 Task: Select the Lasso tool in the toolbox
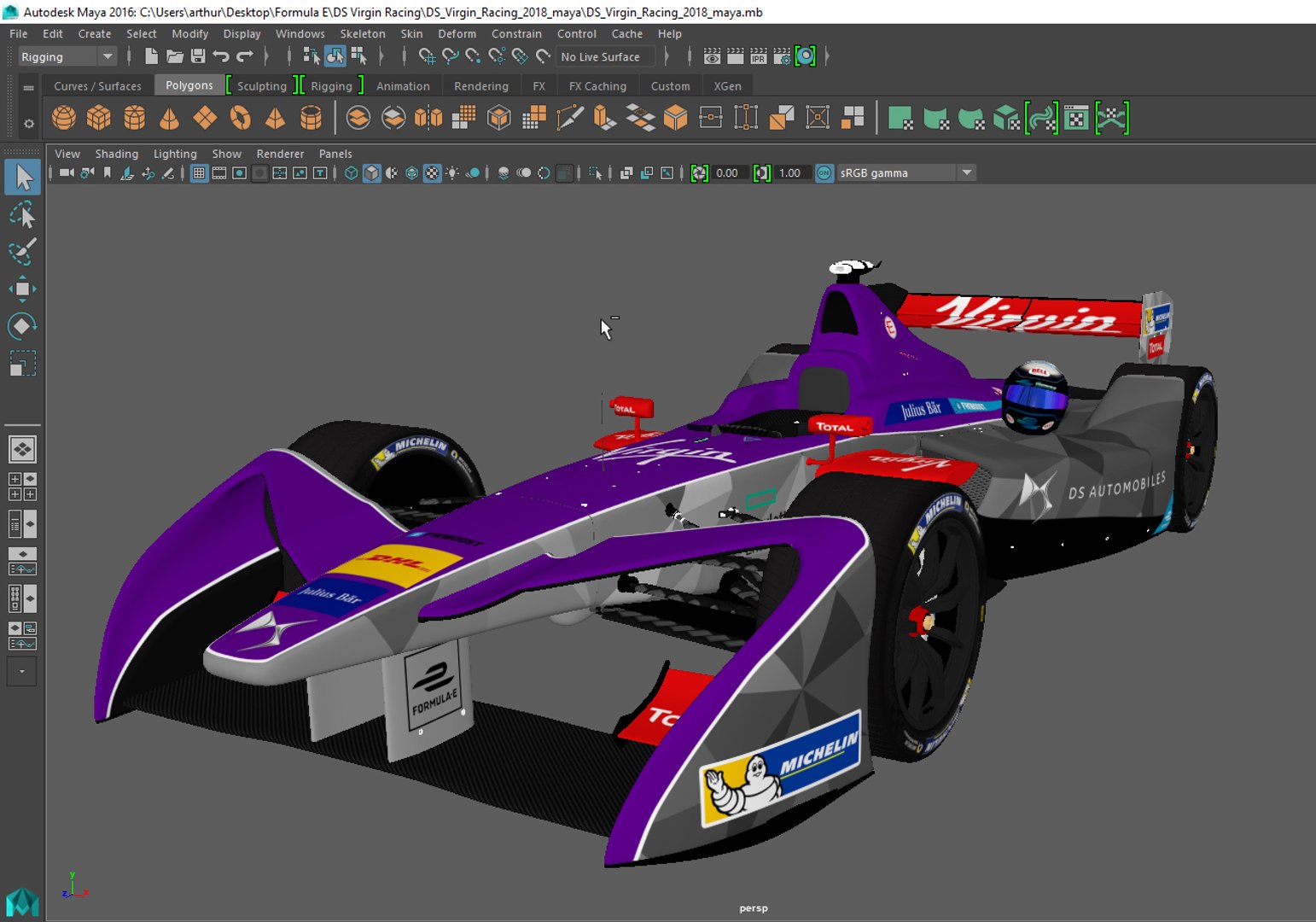22,214
